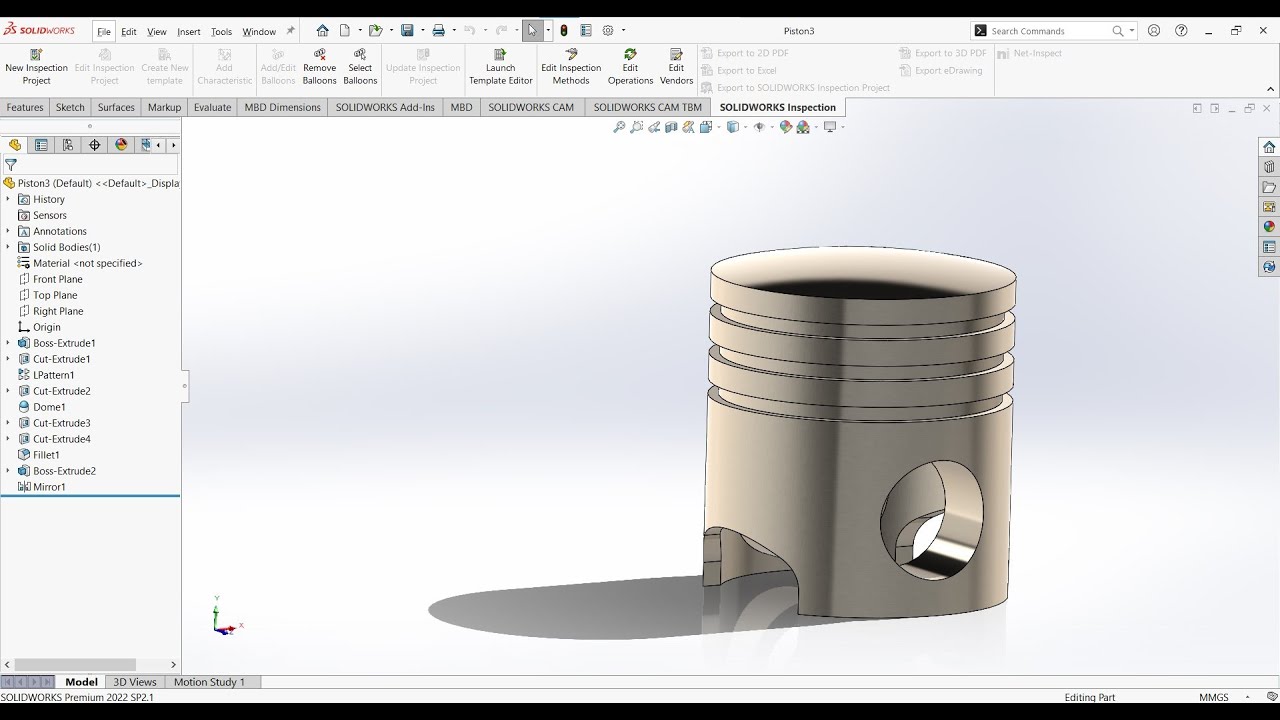This screenshot has height=720, width=1280.
Task: Open Appearances in task pane
Action: click(1269, 227)
